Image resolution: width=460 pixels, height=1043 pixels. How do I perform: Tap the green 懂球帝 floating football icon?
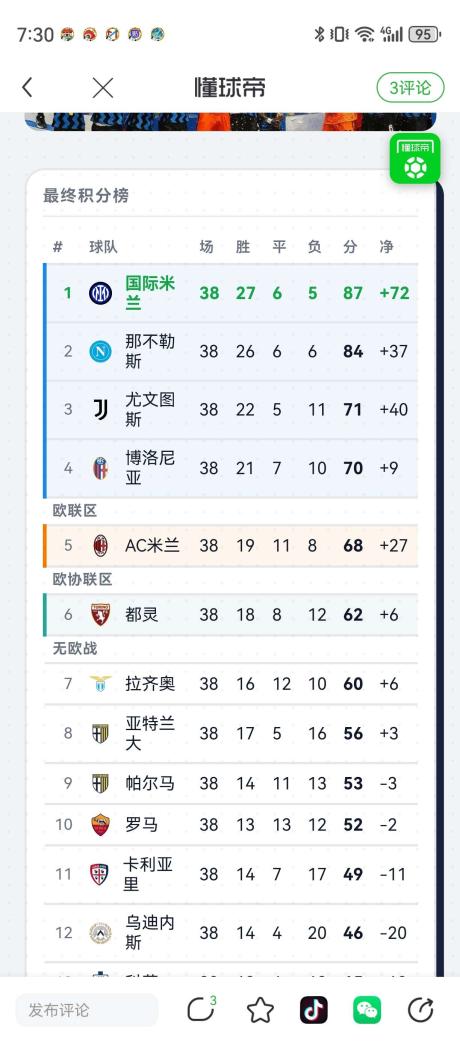[415, 158]
